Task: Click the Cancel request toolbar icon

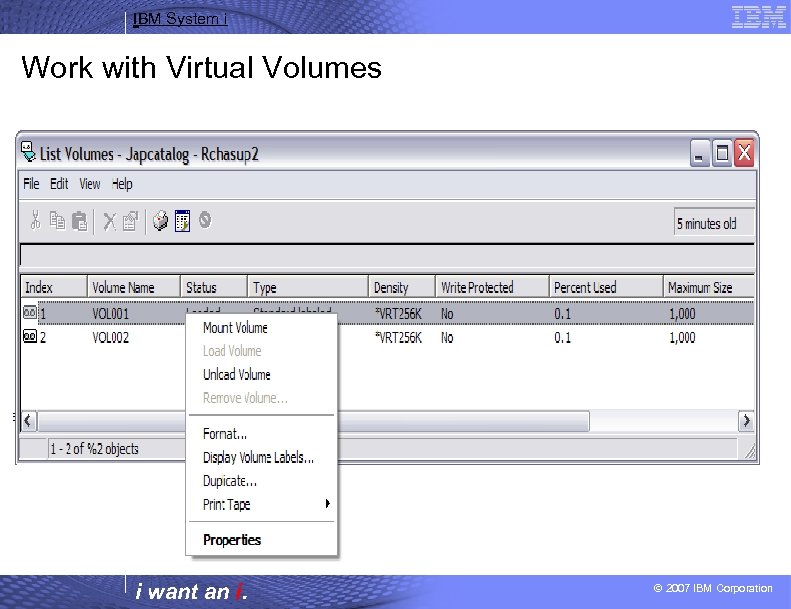Action: [x=205, y=220]
